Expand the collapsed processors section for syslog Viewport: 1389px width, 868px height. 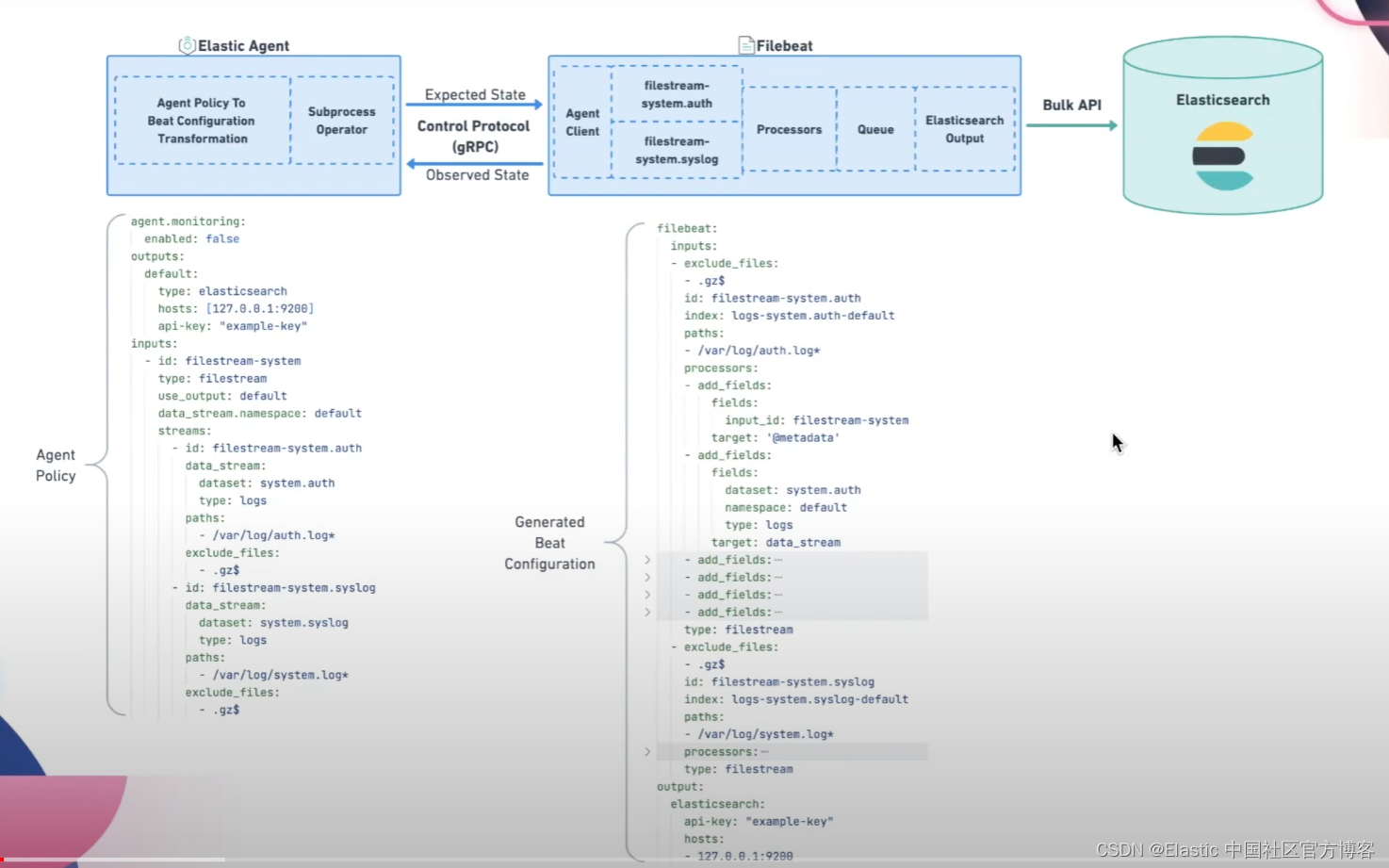(646, 751)
